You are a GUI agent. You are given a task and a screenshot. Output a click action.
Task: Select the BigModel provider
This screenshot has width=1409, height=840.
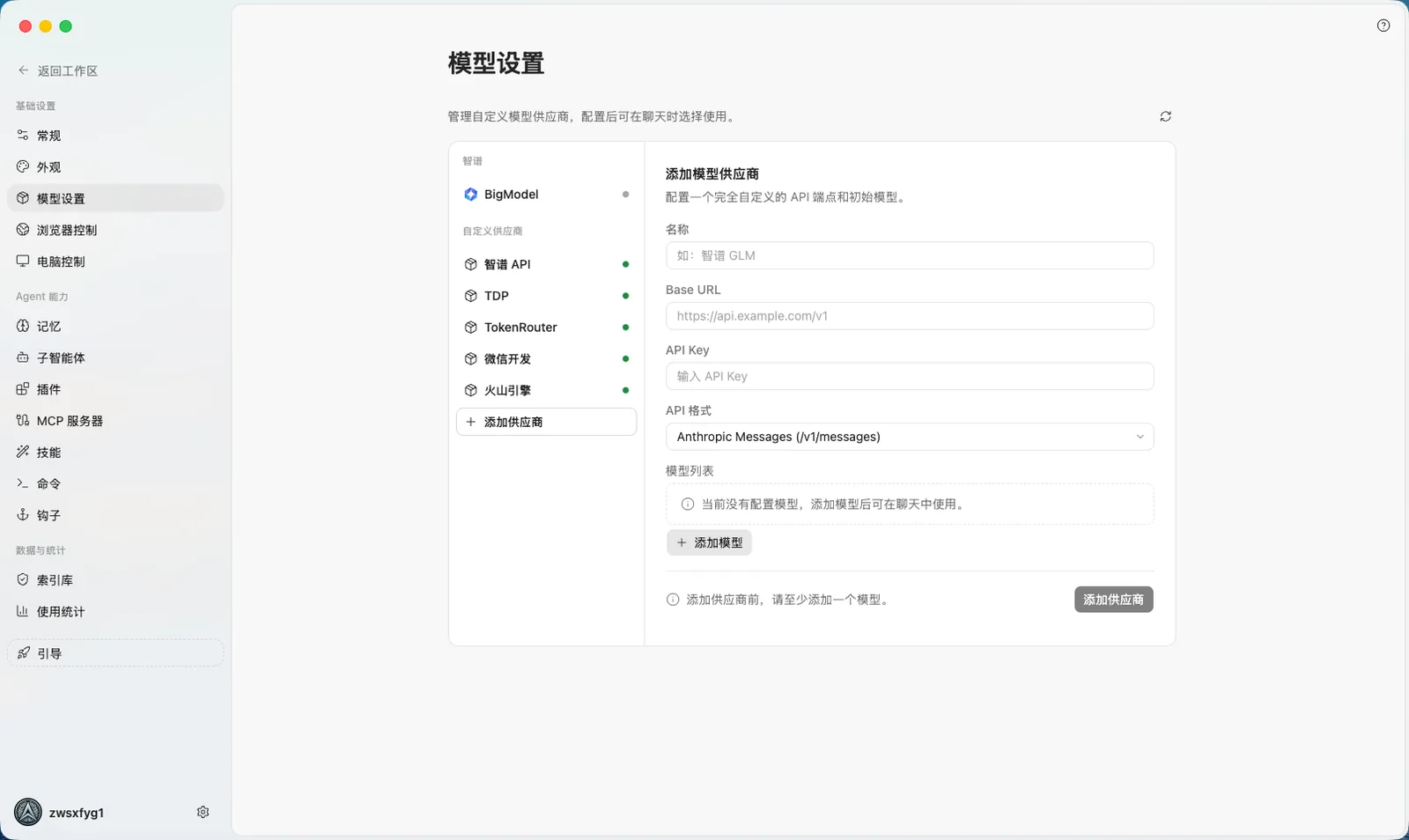point(546,195)
